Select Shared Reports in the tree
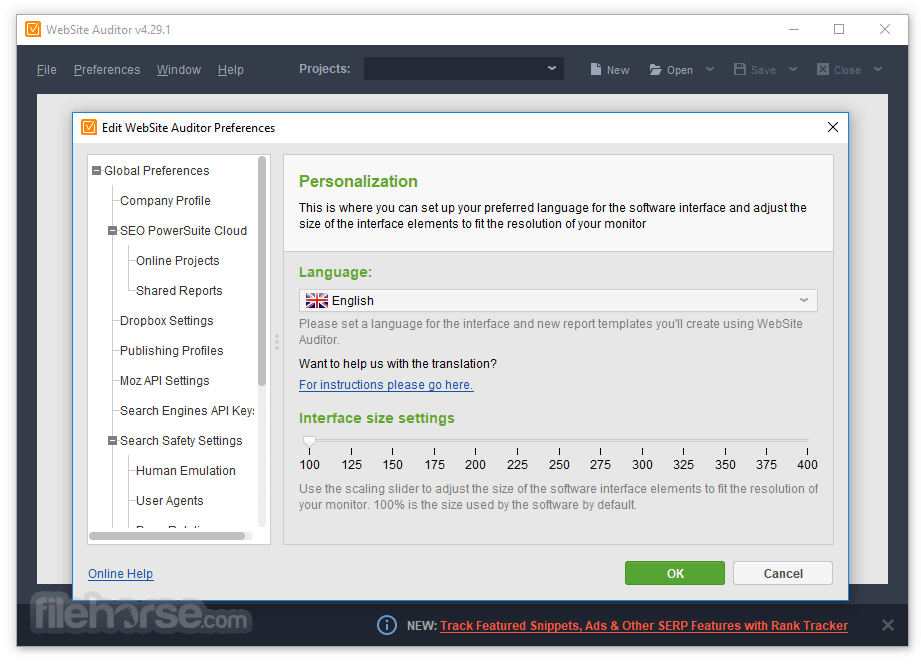This screenshot has width=921, height=664. (179, 290)
